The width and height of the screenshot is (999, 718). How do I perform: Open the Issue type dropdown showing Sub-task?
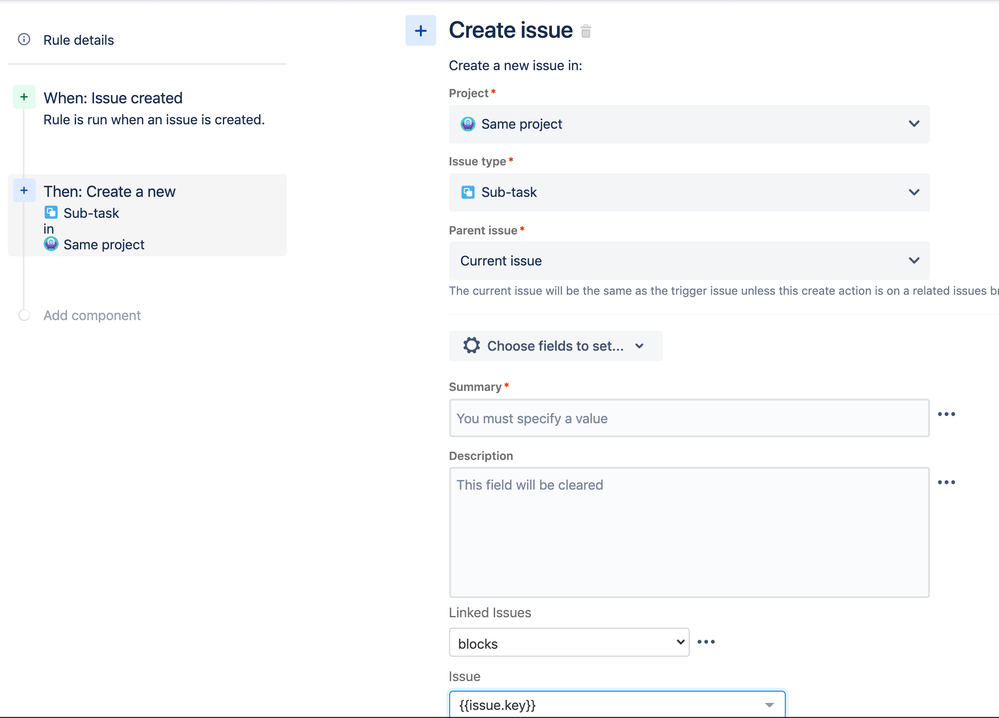pos(913,192)
